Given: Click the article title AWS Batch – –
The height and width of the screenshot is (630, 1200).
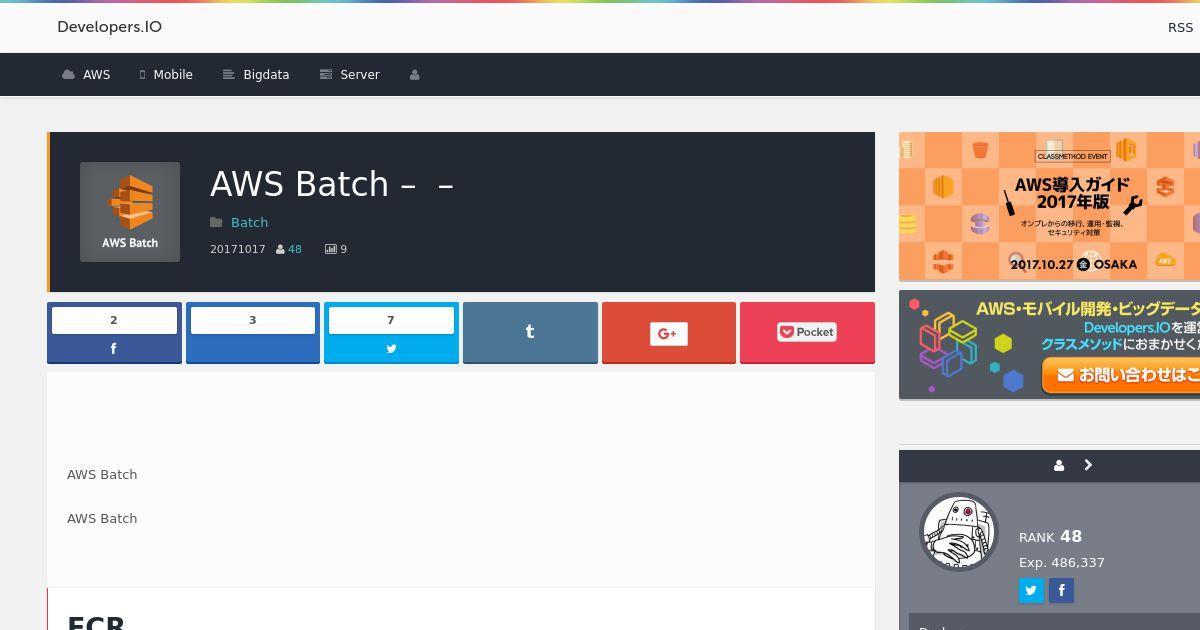Looking at the screenshot, I should [332, 184].
